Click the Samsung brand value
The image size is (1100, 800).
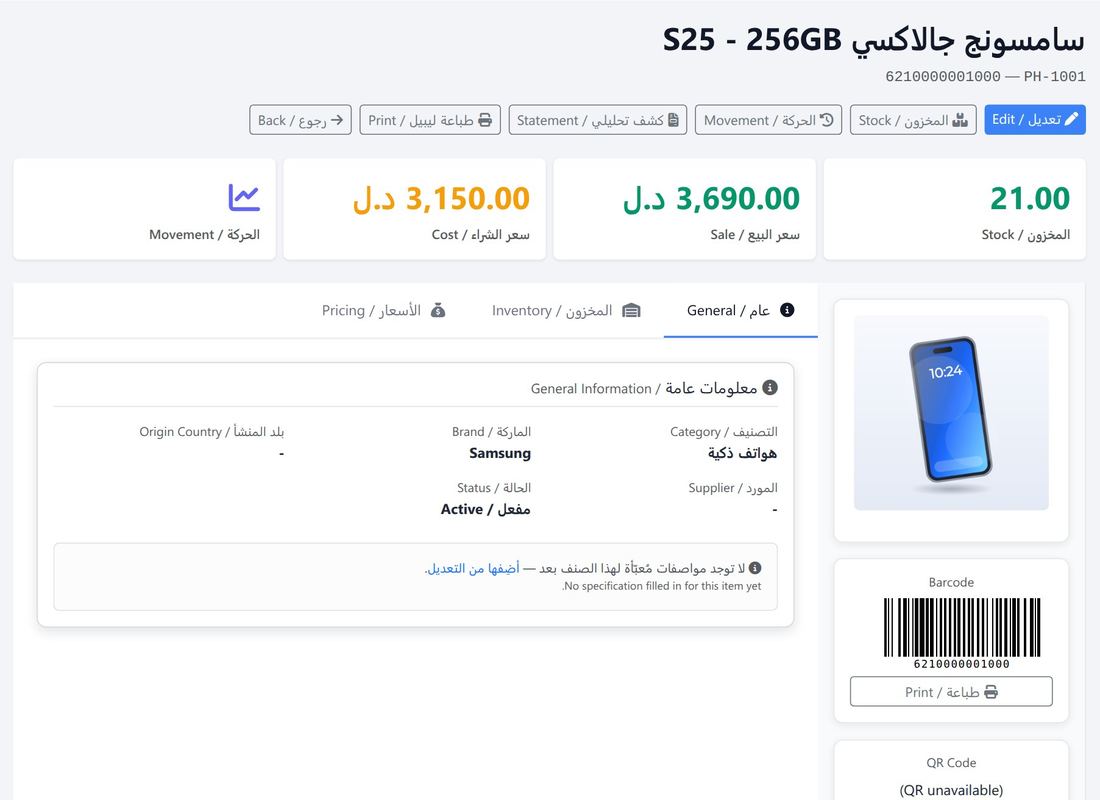click(x=500, y=453)
